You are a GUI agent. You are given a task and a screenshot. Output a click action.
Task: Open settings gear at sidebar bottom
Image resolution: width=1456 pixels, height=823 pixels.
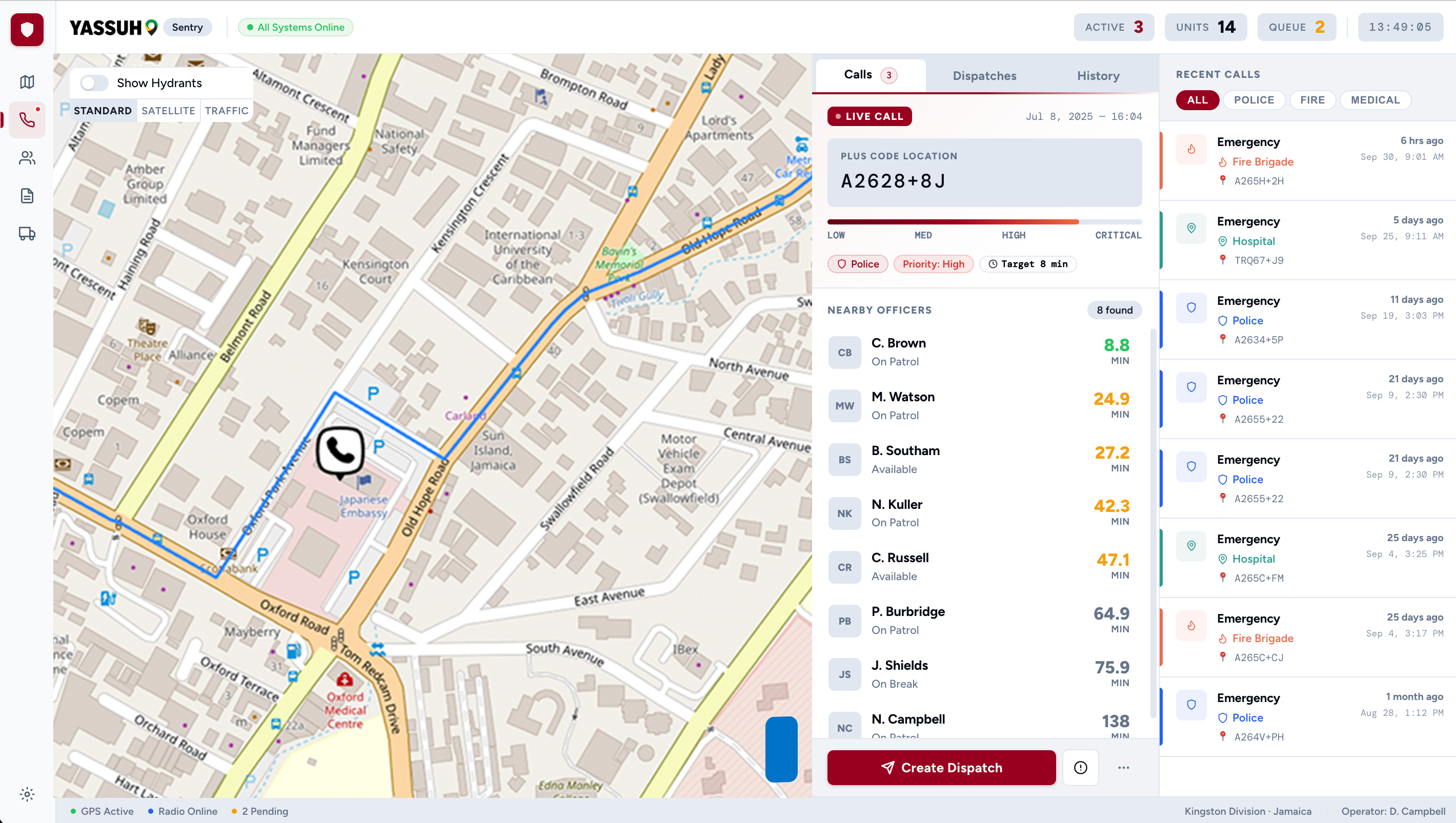27,794
